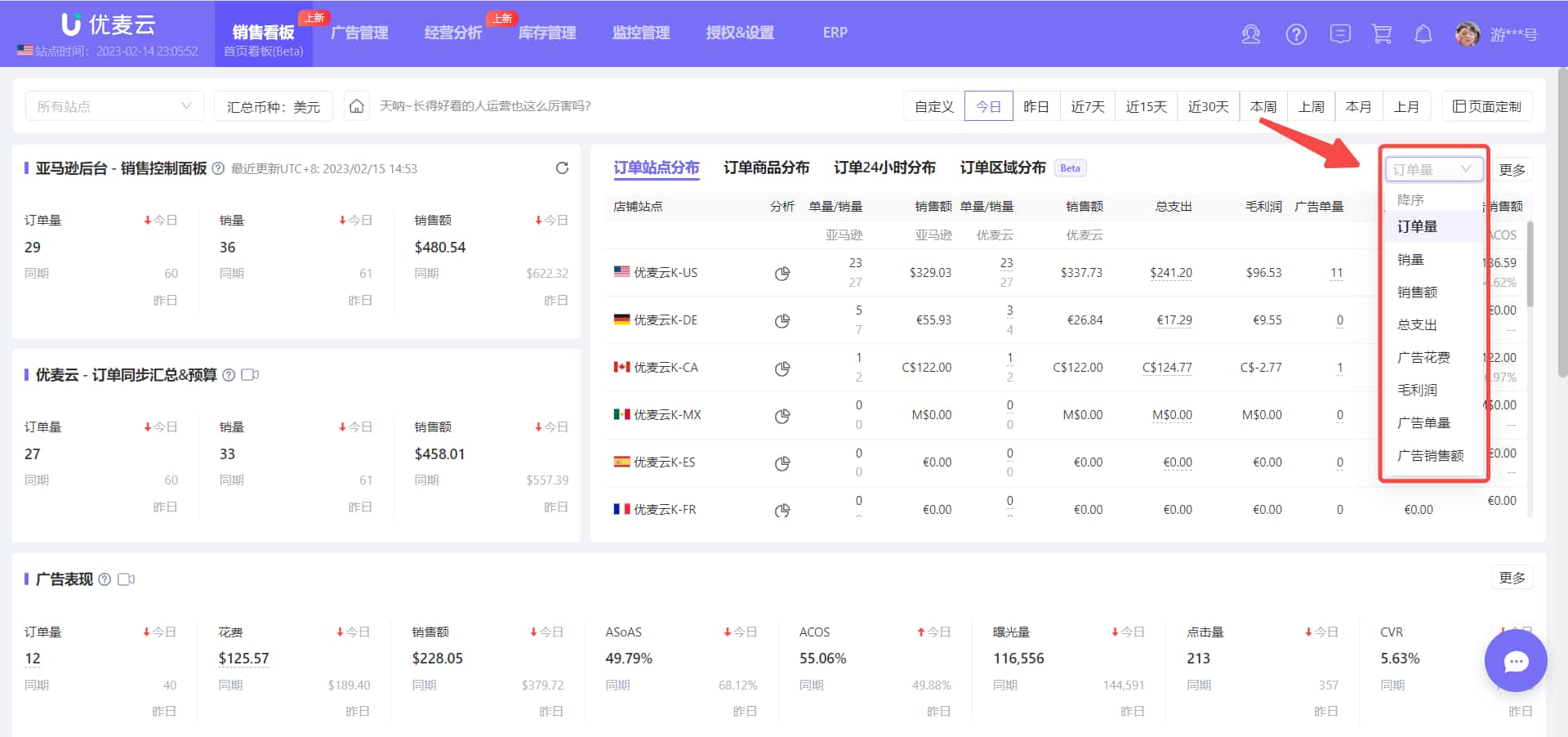This screenshot has width=1568, height=737.
Task: Open the notification bell
Action: (1423, 34)
